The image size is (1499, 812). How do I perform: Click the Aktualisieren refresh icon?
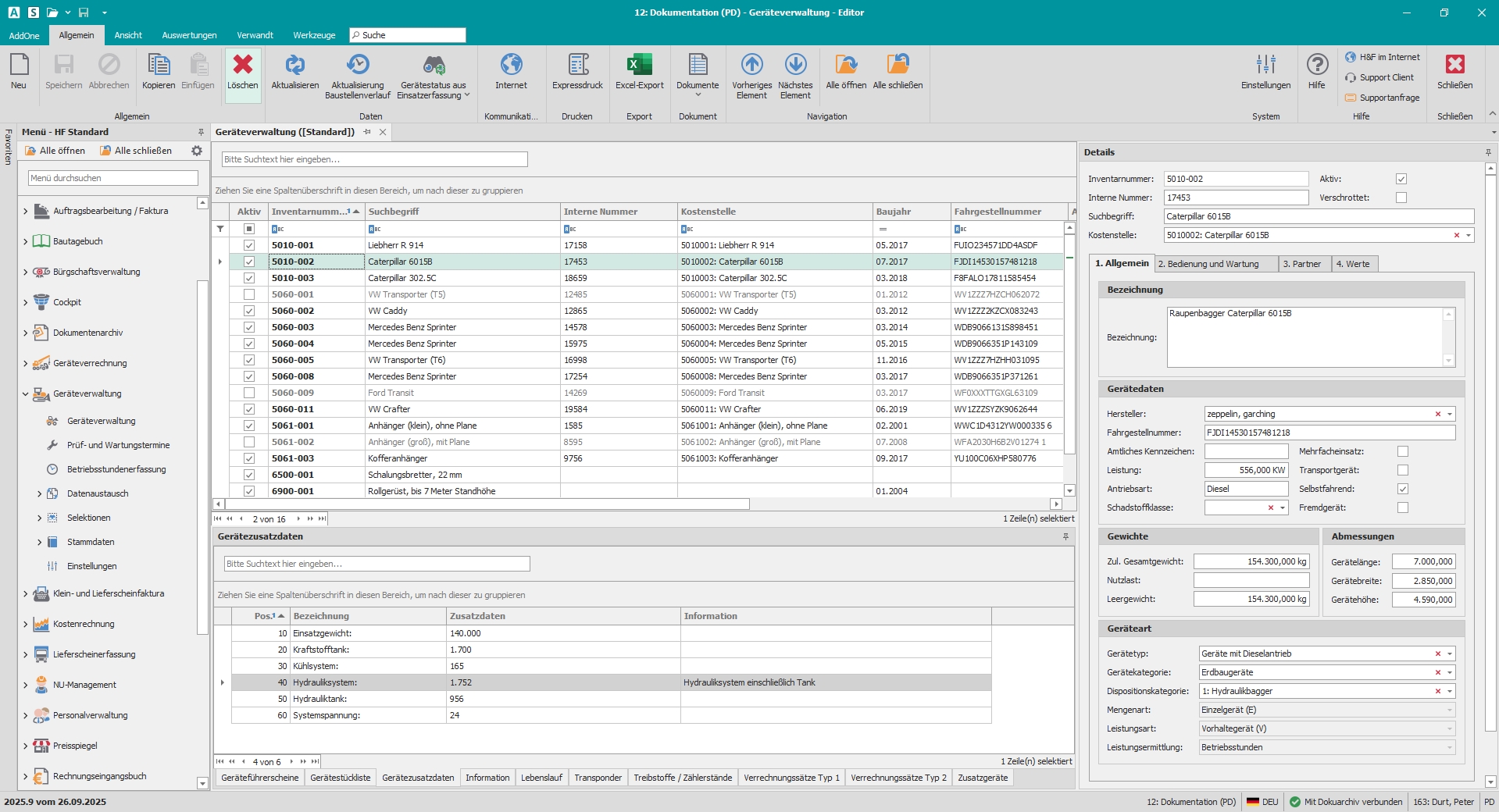[x=294, y=66]
